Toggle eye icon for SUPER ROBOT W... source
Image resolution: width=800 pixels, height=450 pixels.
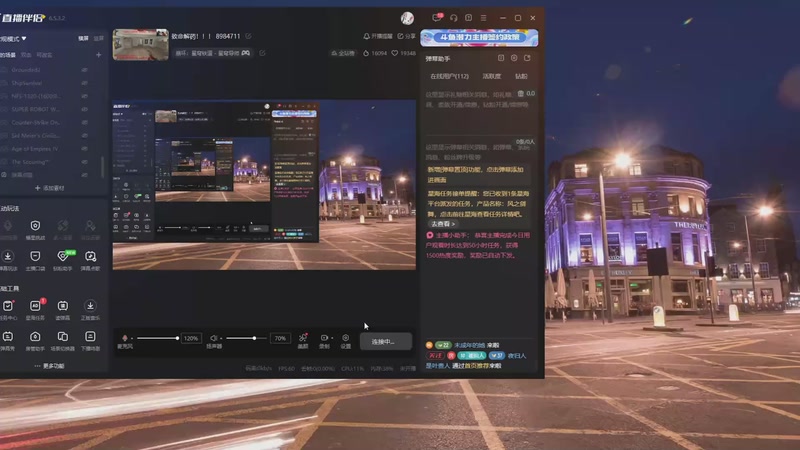pyautogui.click(x=84, y=109)
